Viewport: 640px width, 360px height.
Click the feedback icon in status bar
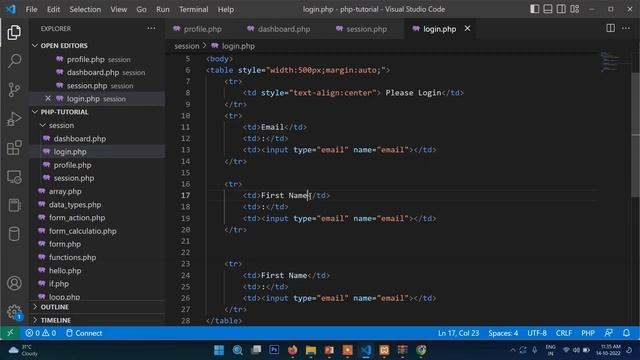[608, 333]
